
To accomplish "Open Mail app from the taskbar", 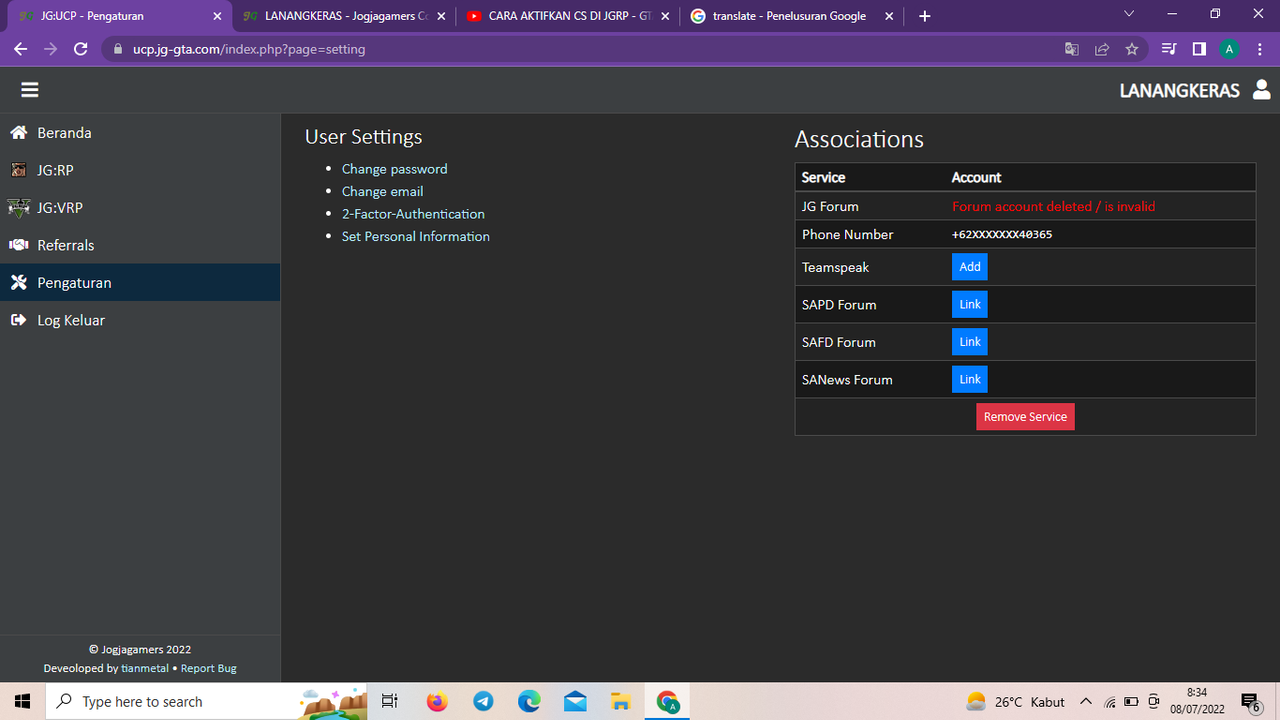I will coord(575,701).
